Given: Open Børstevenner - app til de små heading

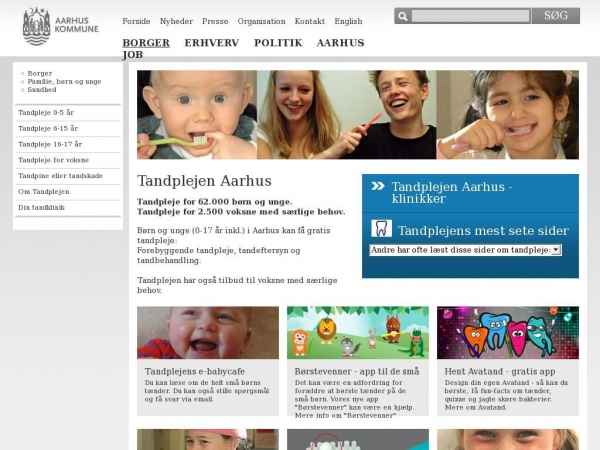Looking at the screenshot, I should click(357, 371).
